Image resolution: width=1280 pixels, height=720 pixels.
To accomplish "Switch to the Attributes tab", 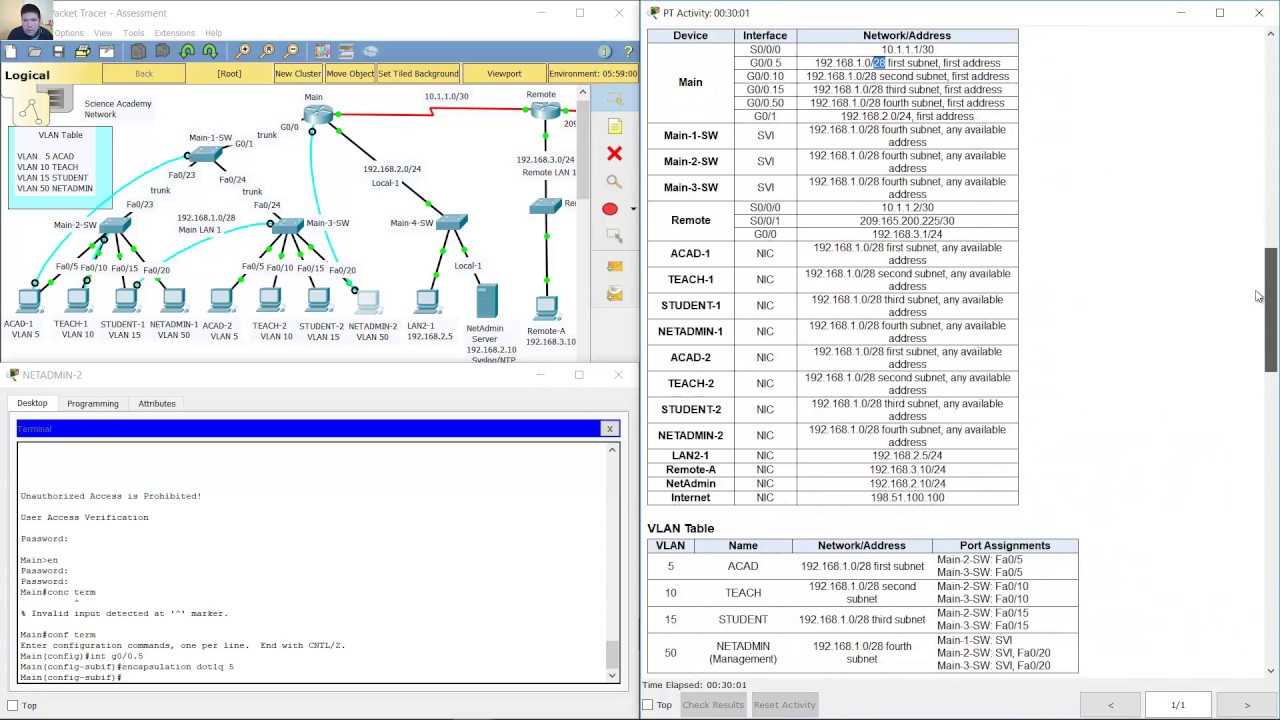I will 157,403.
